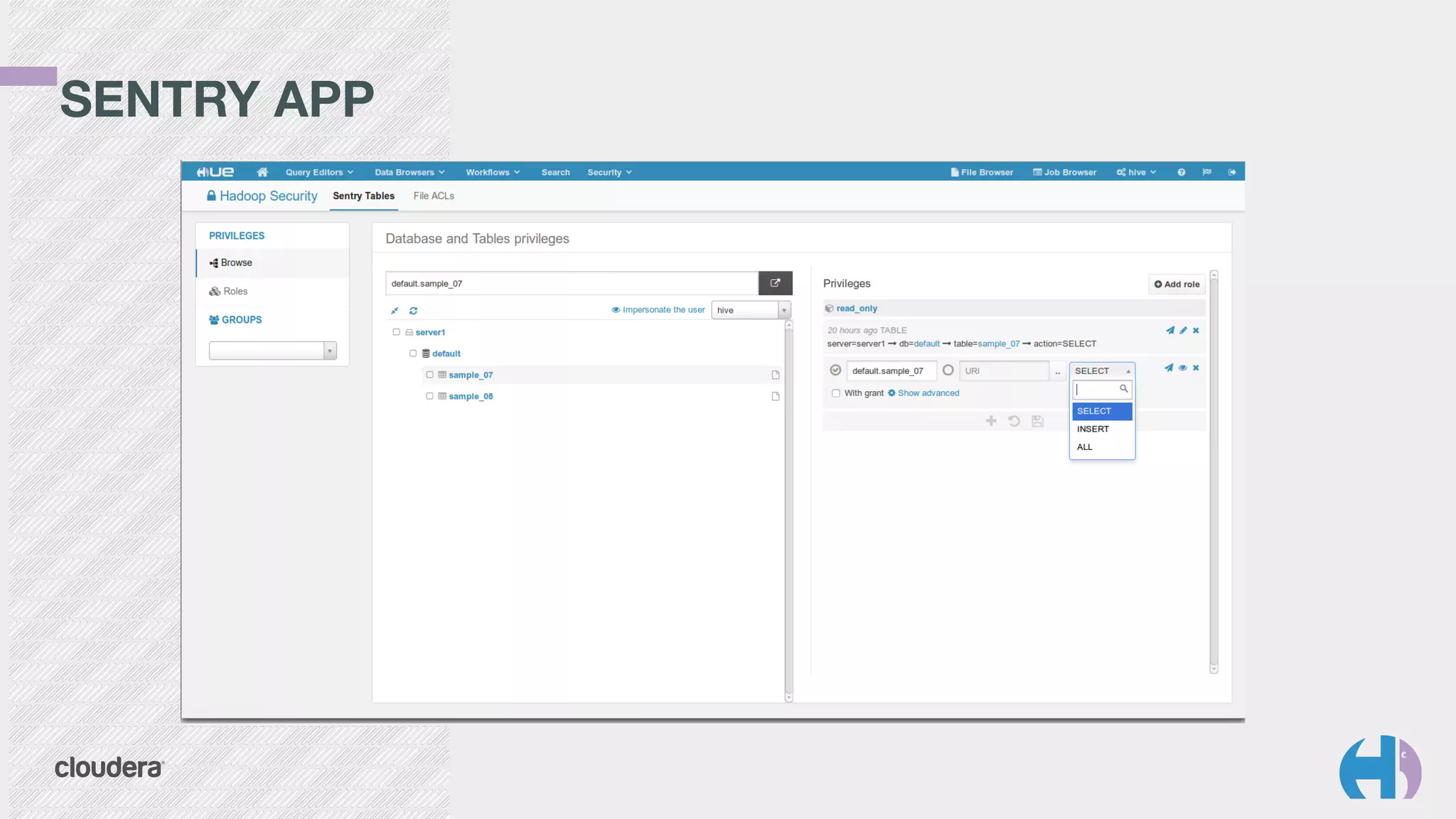Choose INSERT from the action dropdown list

coord(1093,429)
